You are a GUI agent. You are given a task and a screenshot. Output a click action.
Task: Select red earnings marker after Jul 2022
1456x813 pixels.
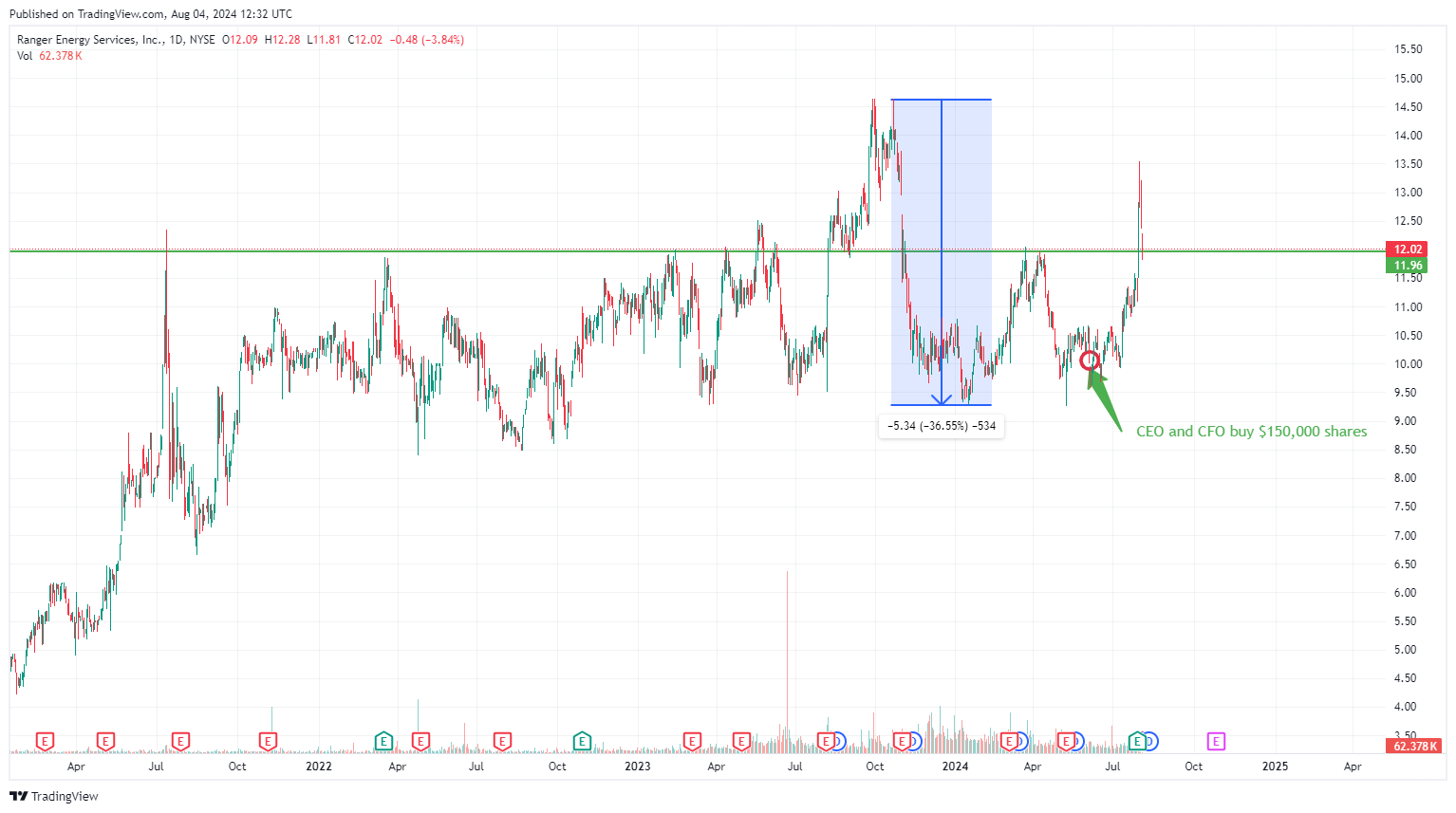click(x=502, y=741)
